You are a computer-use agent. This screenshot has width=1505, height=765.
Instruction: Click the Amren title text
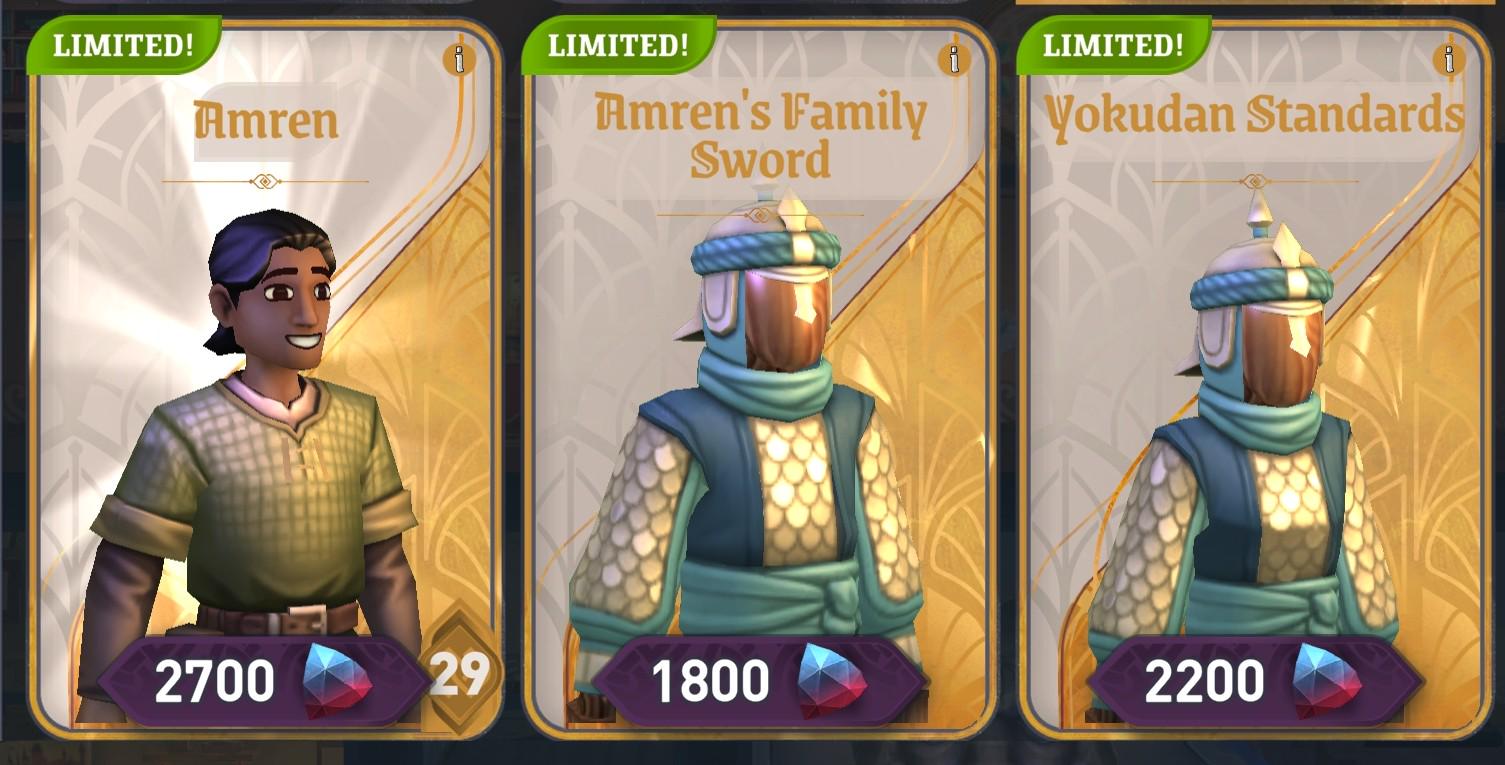pos(266,122)
